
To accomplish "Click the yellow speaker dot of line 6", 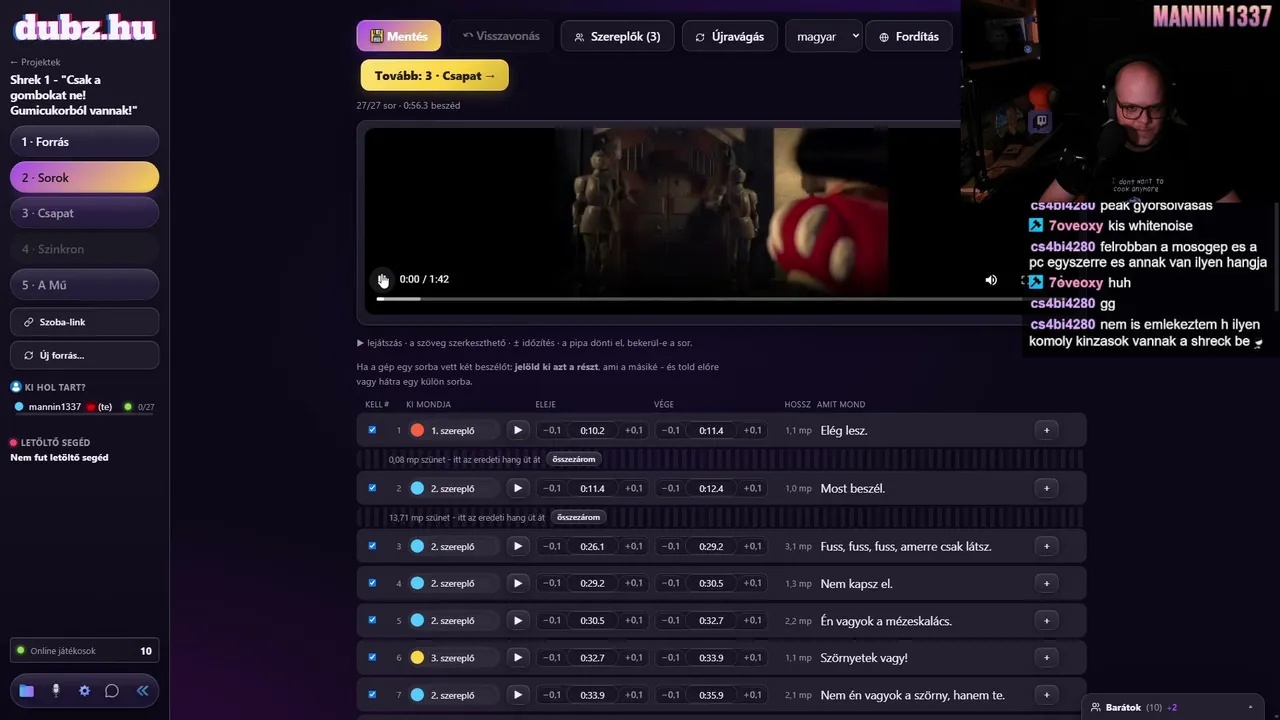I will 417,657.
